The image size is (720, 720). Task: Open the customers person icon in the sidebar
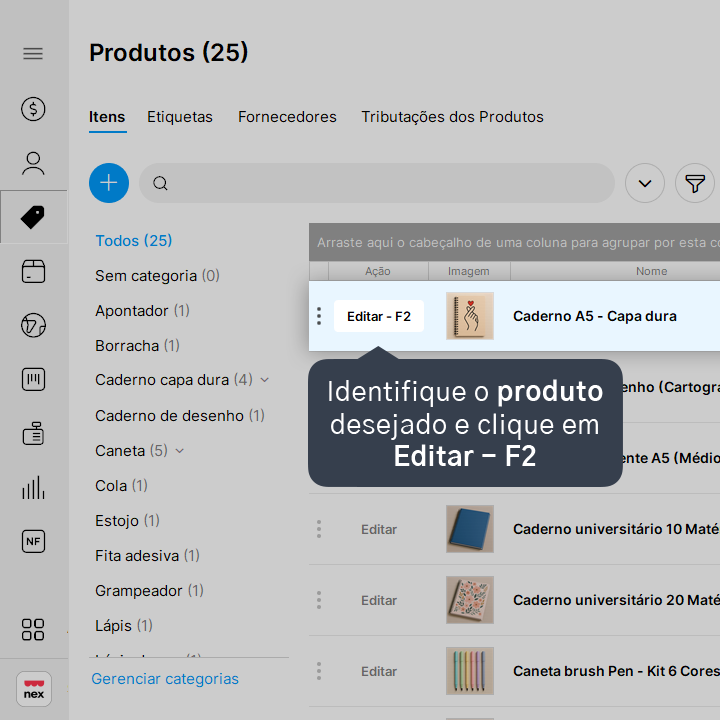click(33, 163)
